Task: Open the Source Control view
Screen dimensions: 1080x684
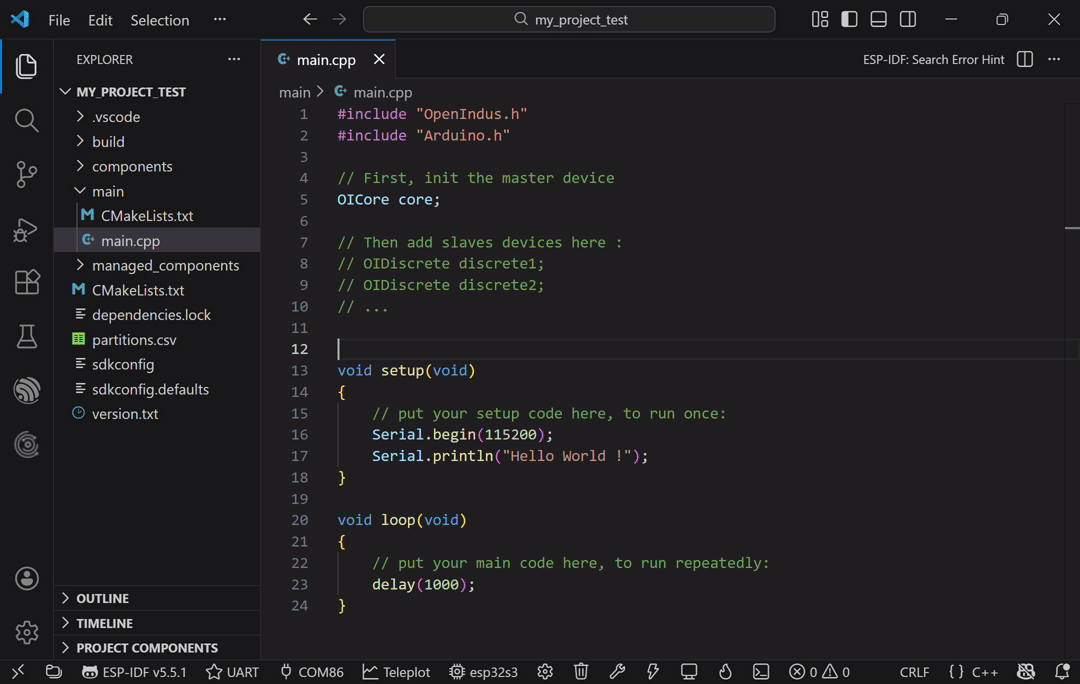Action: (x=27, y=174)
